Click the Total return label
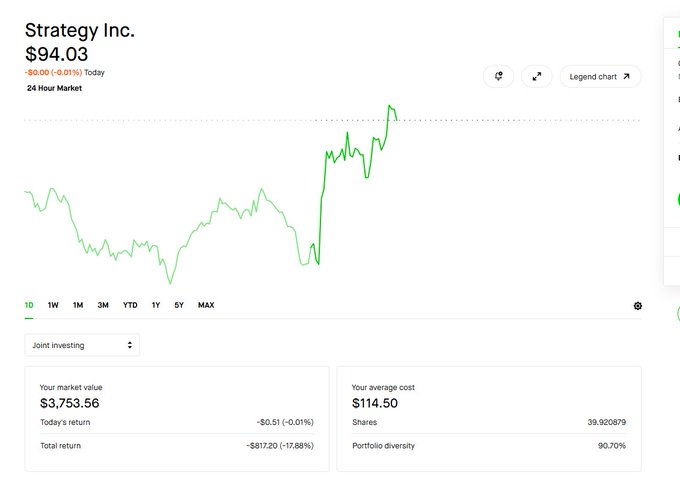The image size is (680, 488). pyautogui.click(x=60, y=445)
